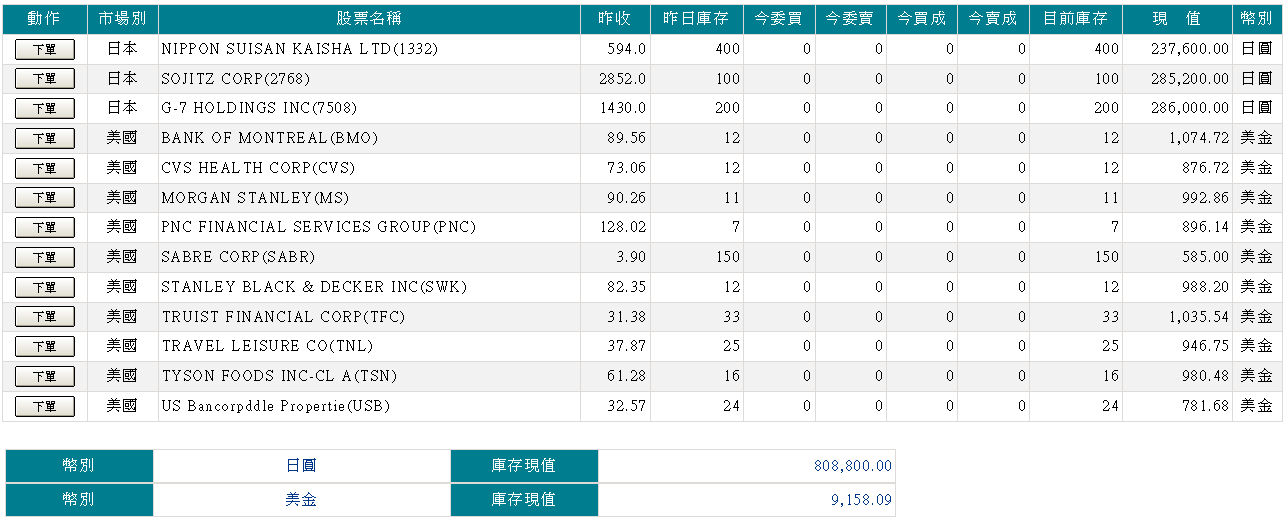This screenshot has width=1288, height=520.
Task: Click 下單 for SABRE CORP
Action: [x=44, y=257]
